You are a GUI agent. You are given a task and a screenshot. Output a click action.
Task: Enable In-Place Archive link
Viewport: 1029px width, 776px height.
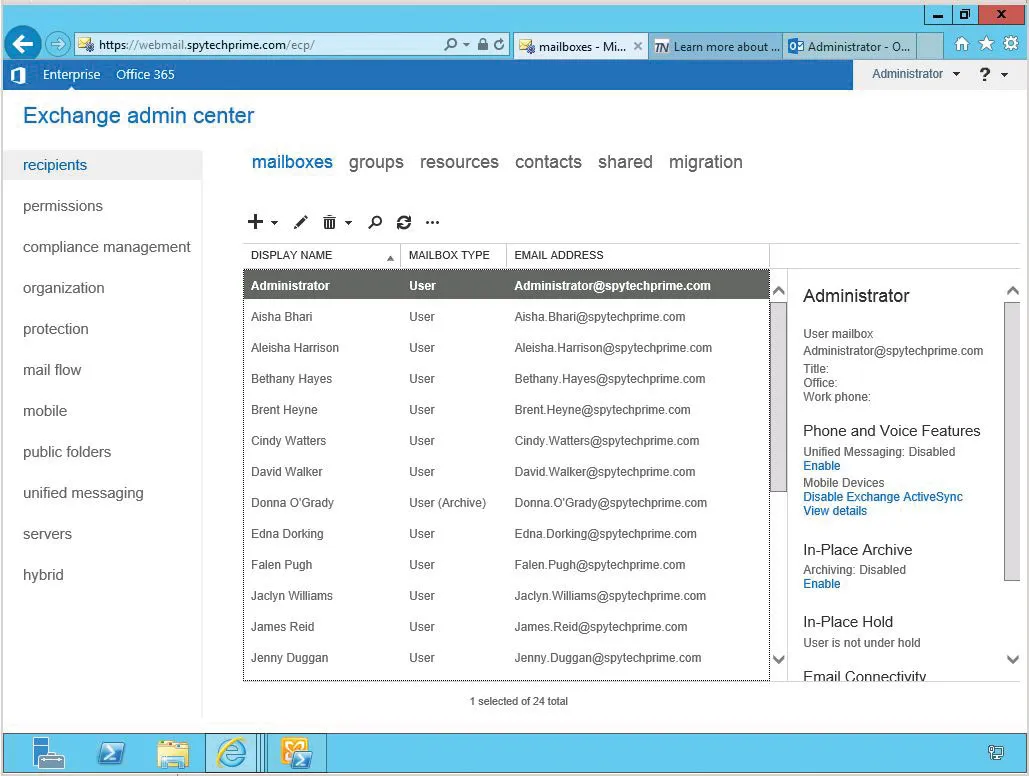[822, 584]
